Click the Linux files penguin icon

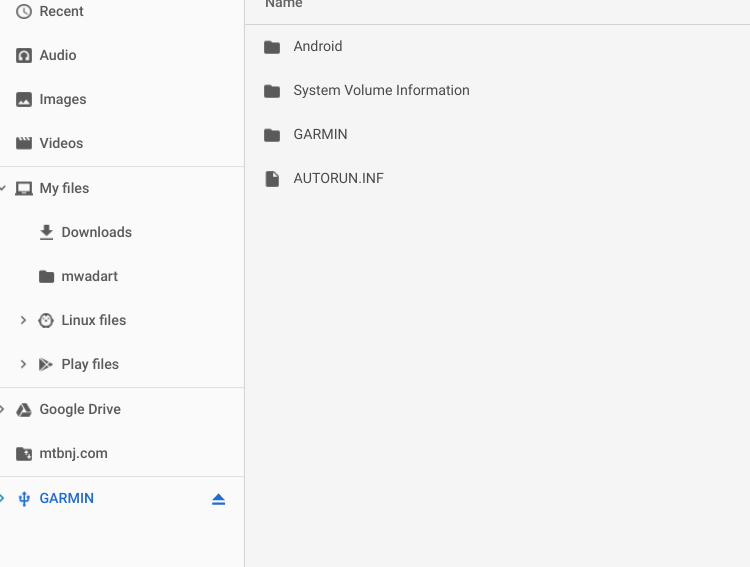[46, 321]
